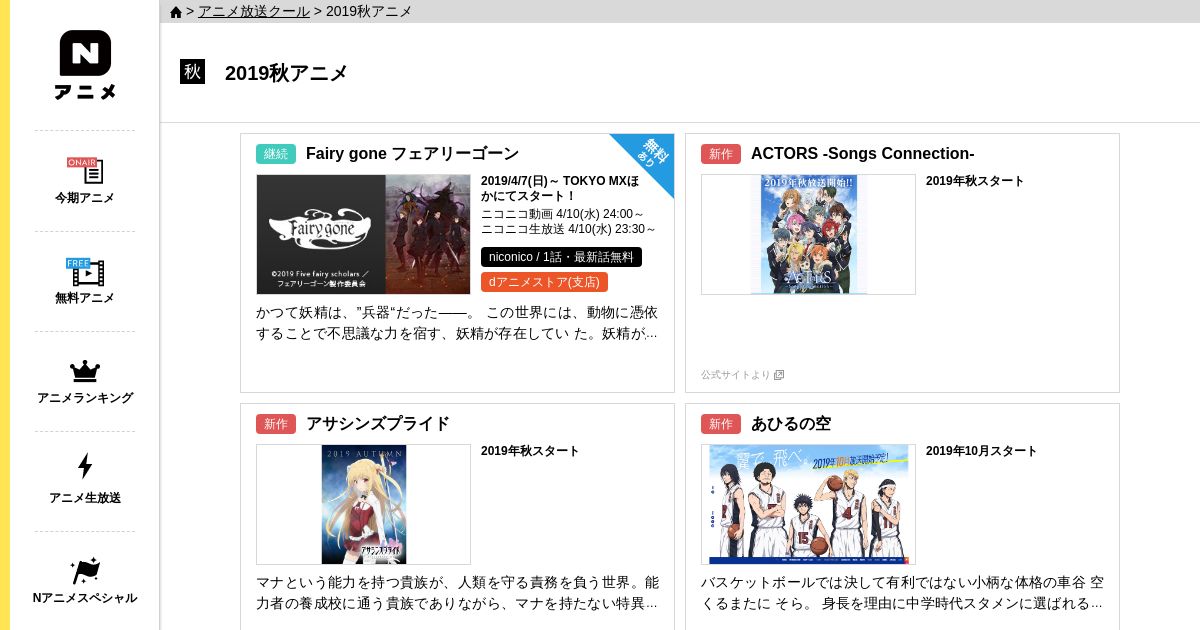Click 2019秋アニメ breadcrumb text
The image size is (1200, 630).
(x=369, y=11)
